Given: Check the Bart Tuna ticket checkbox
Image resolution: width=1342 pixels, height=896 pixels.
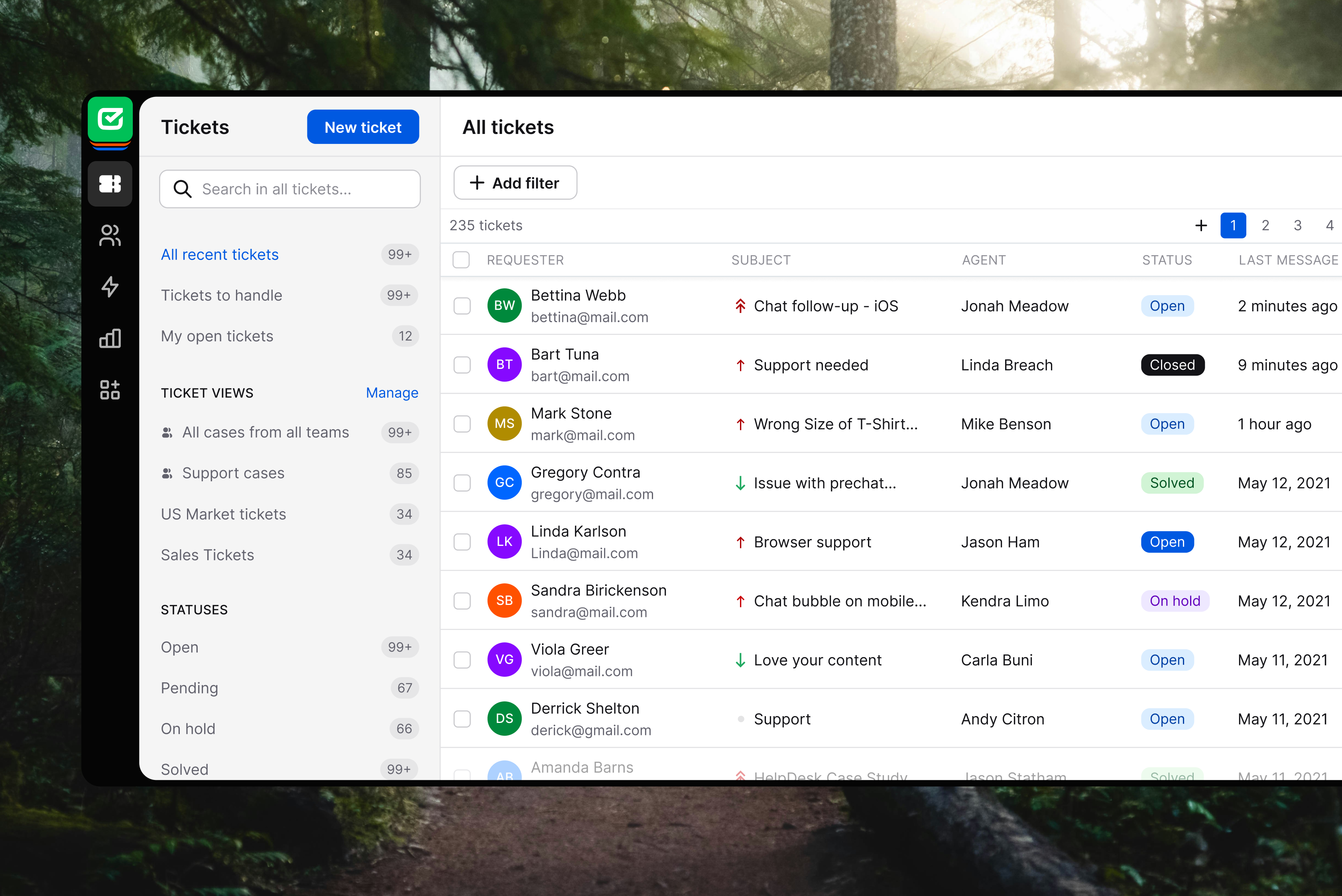Looking at the screenshot, I should 462,364.
